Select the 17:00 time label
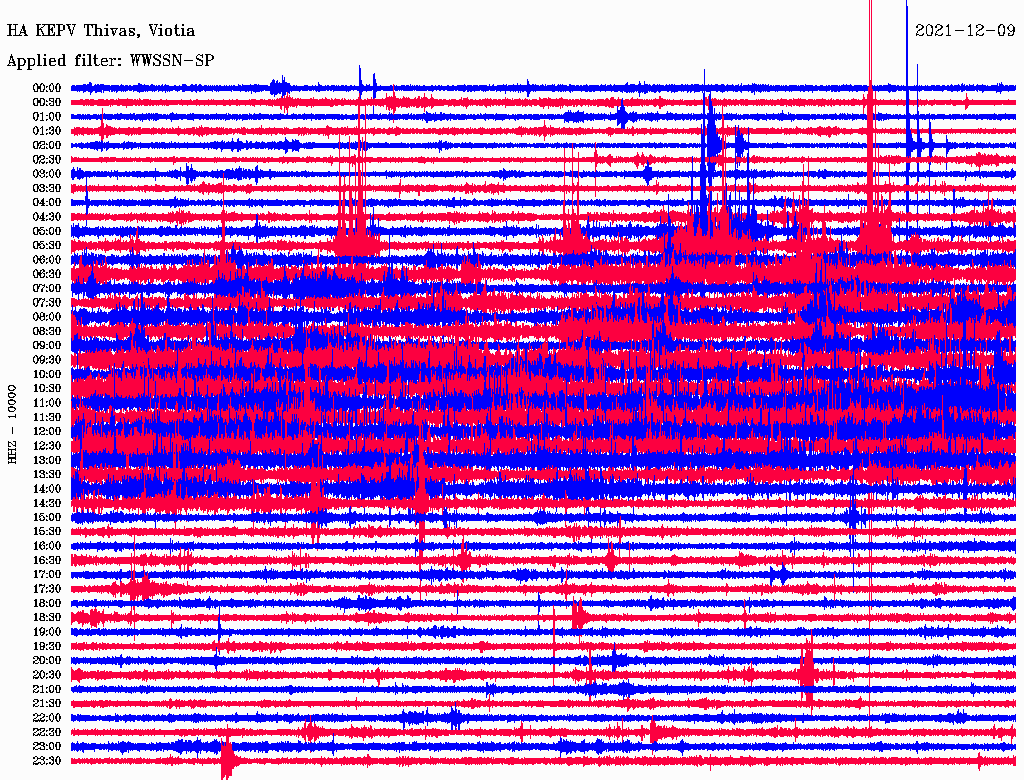Screen dimensions: 1024x780 47,574
